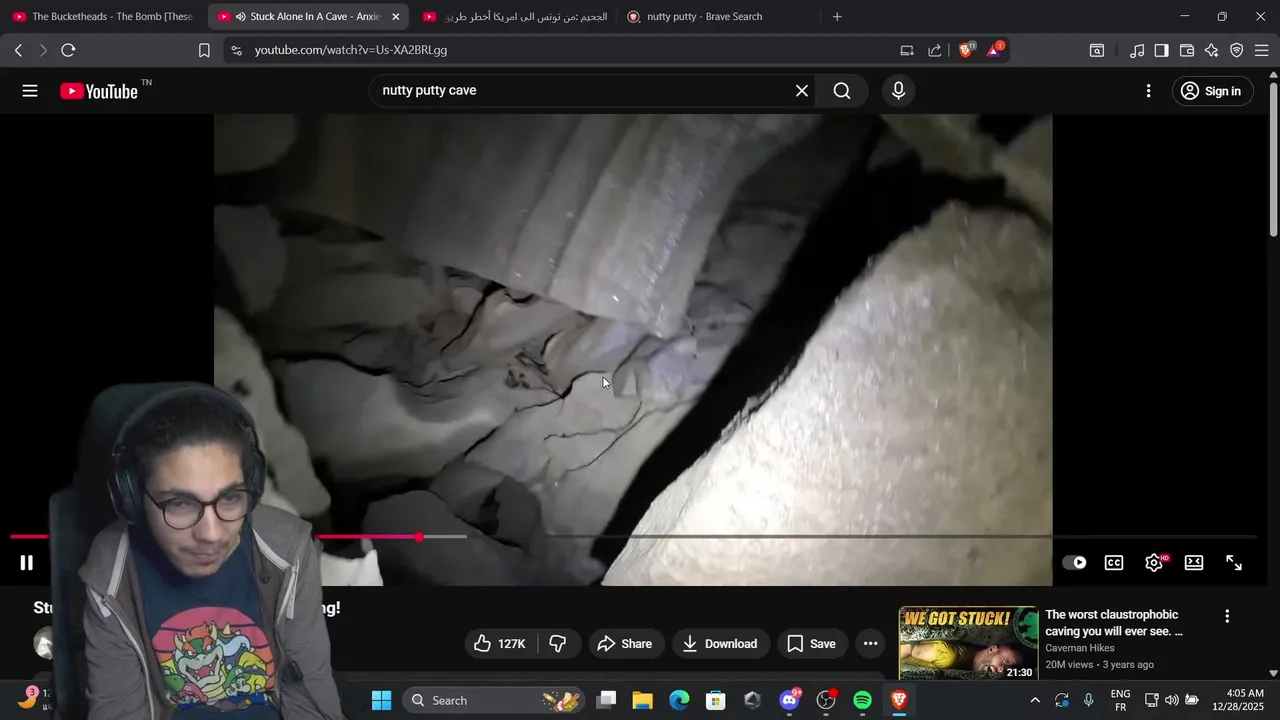
Task: Run the search with the magnifier button
Action: [x=842, y=91]
